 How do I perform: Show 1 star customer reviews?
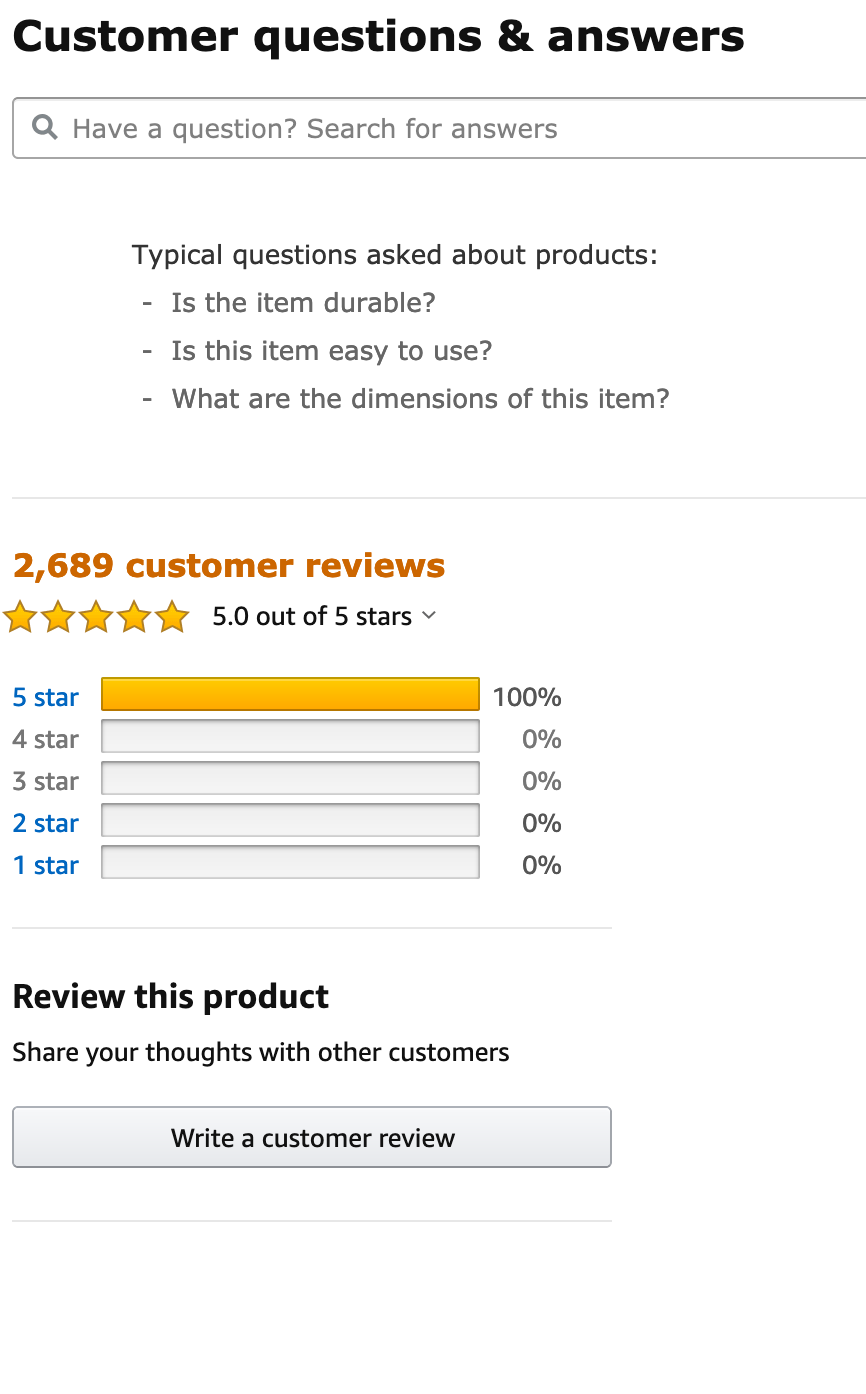pyautogui.click(x=45, y=865)
